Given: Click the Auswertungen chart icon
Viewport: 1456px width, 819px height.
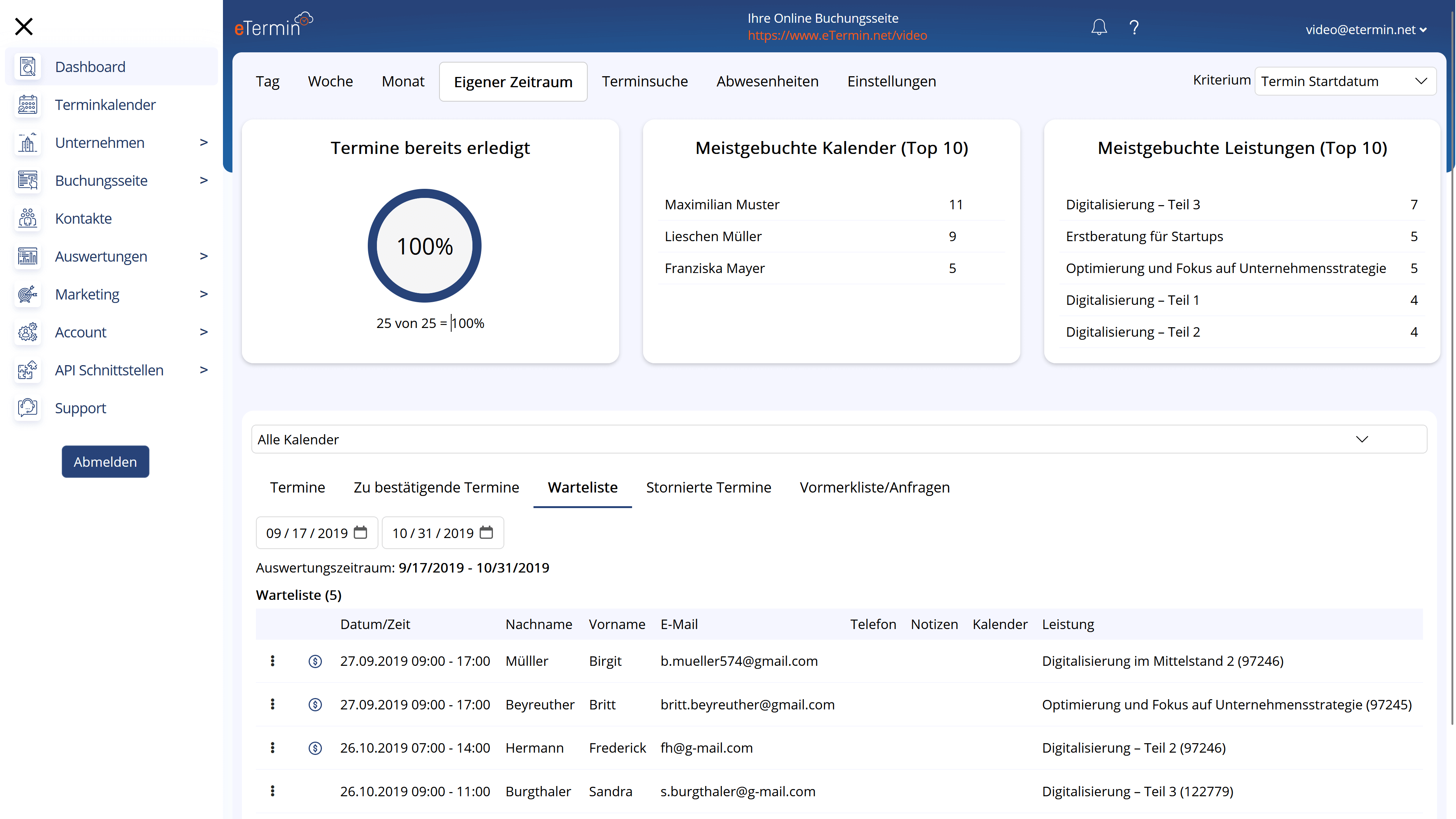Looking at the screenshot, I should point(28,256).
